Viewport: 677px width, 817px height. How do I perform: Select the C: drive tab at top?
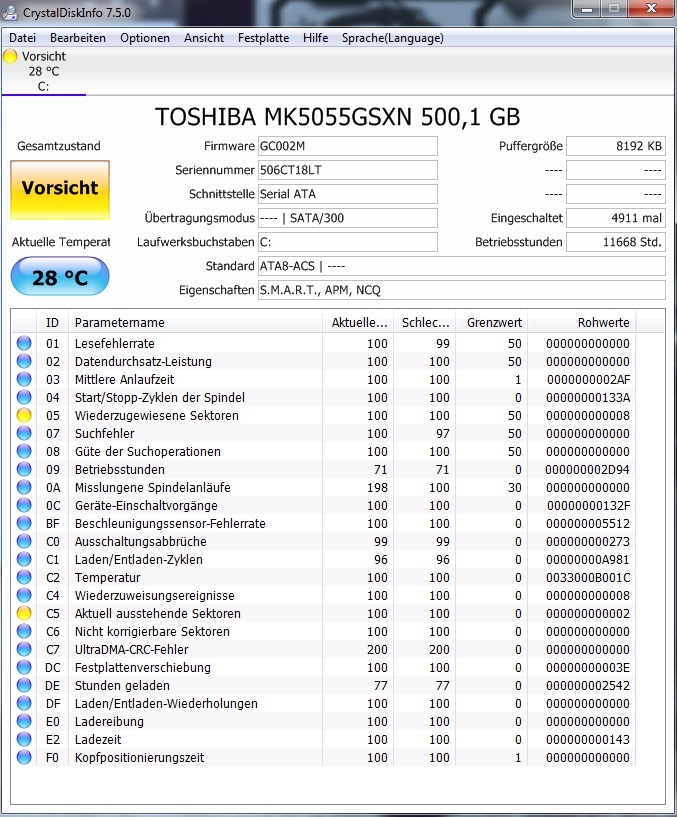click(x=44, y=71)
